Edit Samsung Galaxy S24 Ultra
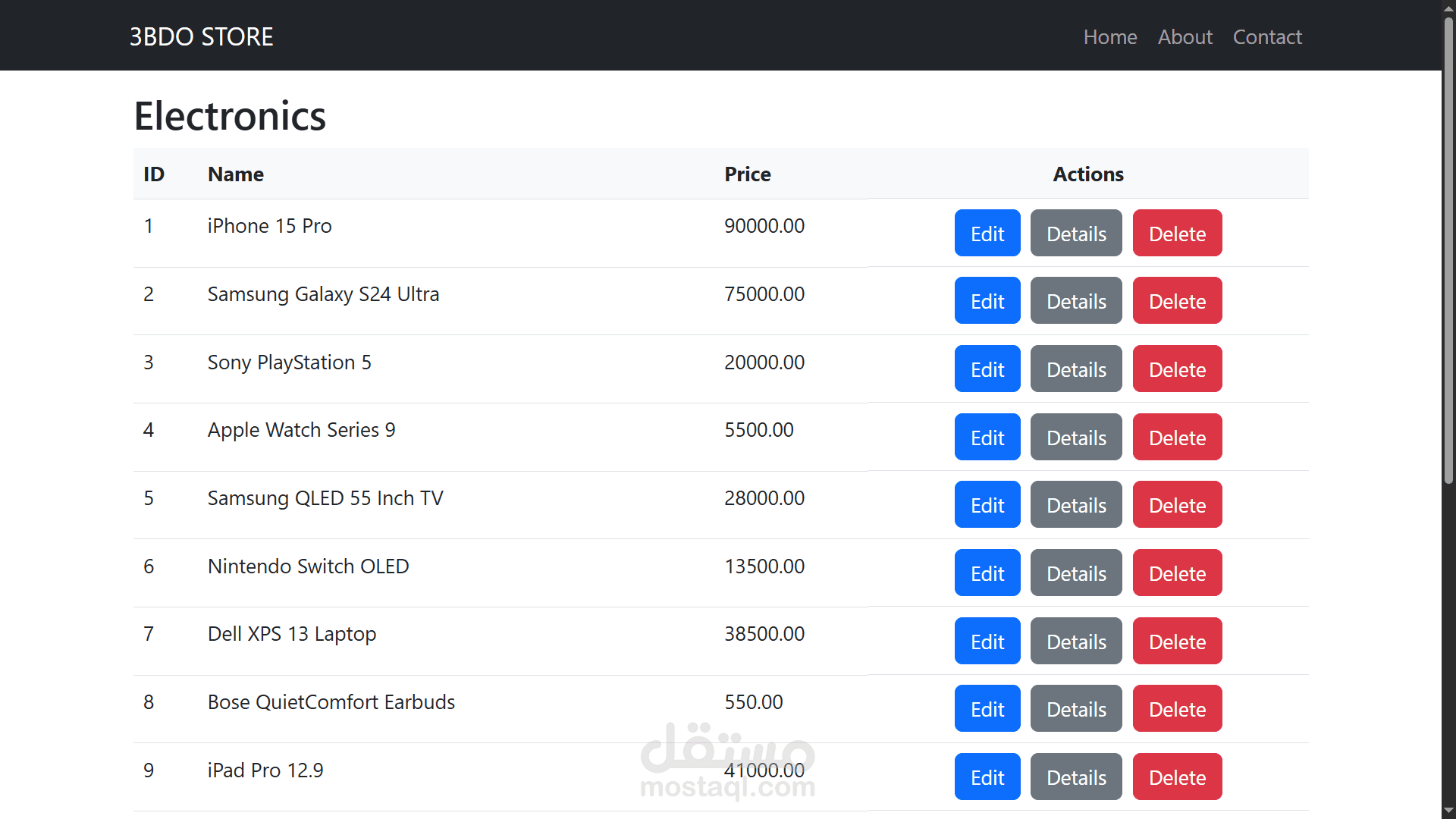The image size is (1456, 819). click(987, 300)
